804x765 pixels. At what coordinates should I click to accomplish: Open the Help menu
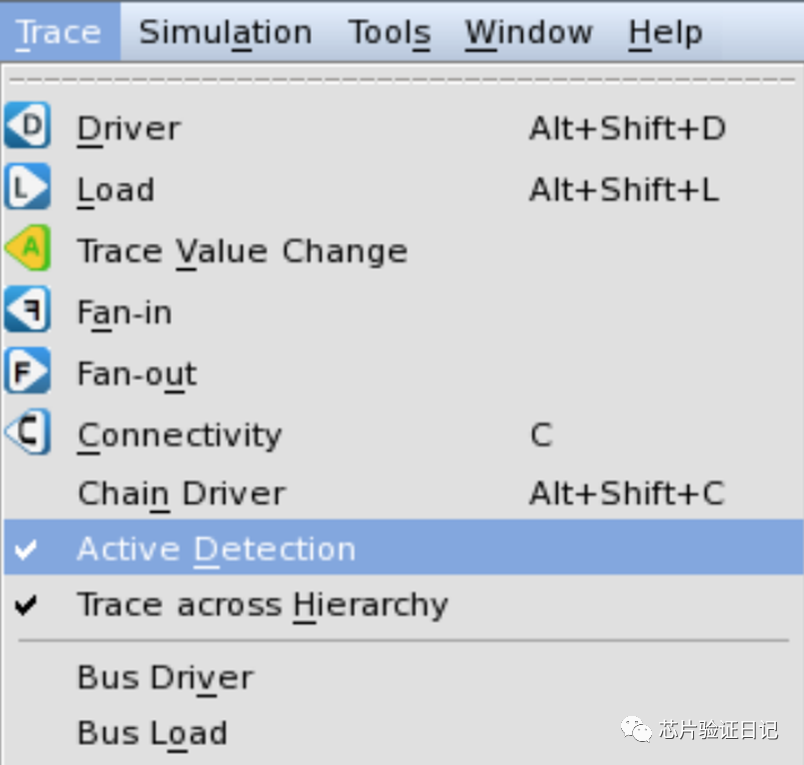point(665,32)
